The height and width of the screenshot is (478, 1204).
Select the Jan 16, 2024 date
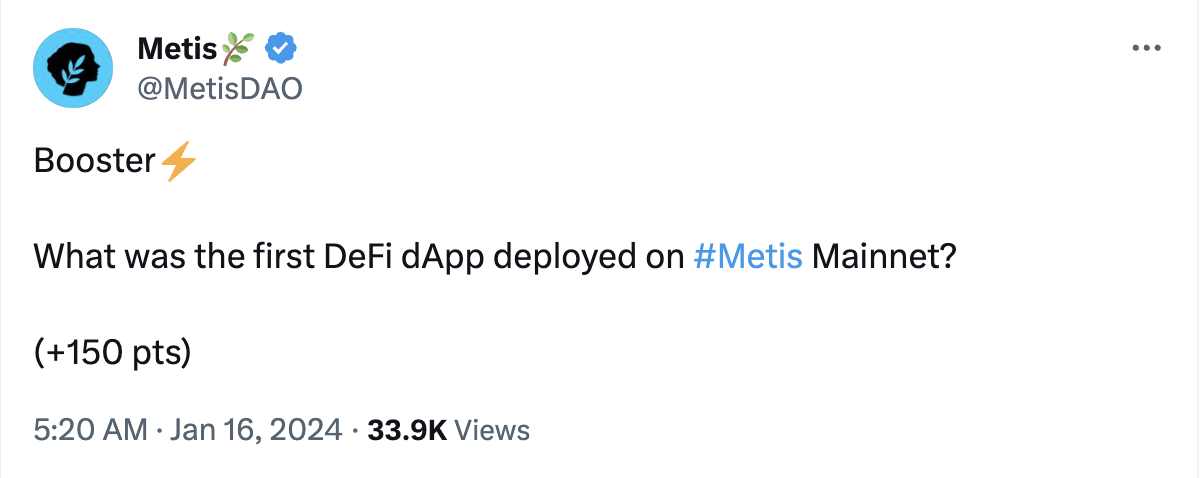(x=260, y=431)
